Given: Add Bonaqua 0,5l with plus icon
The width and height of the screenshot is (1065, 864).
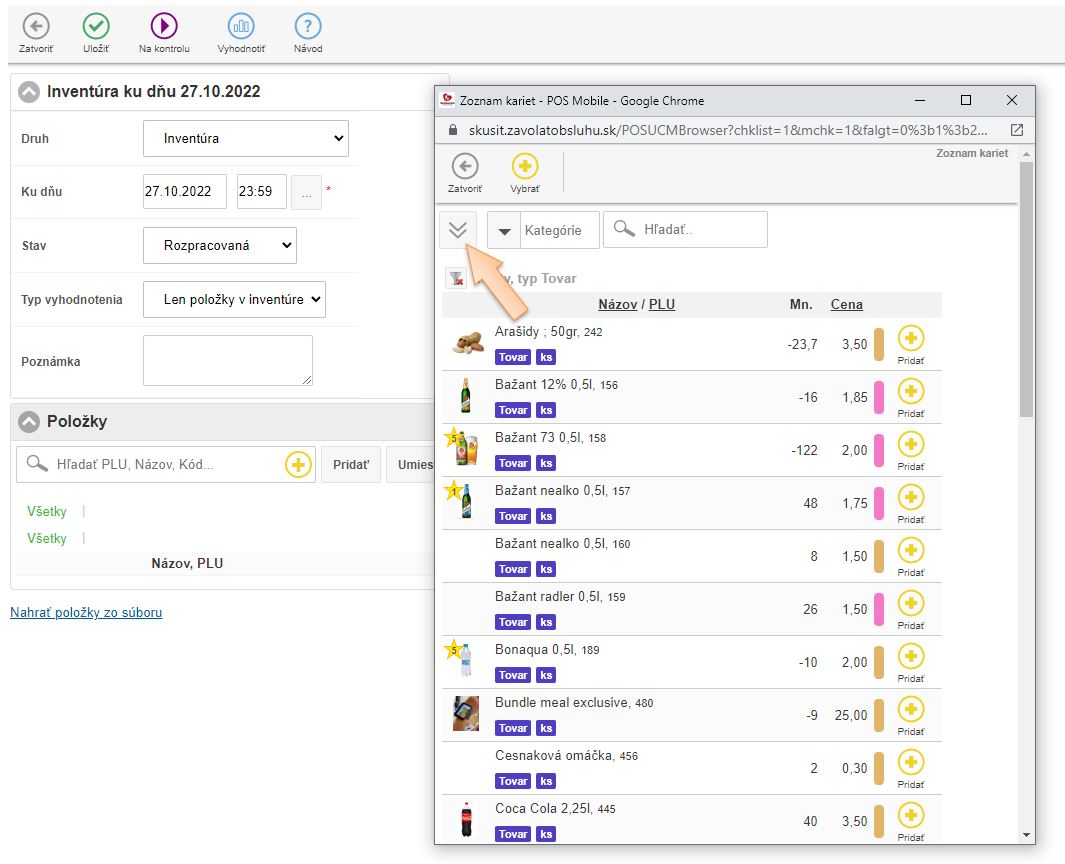Looking at the screenshot, I should pos(911,657).
